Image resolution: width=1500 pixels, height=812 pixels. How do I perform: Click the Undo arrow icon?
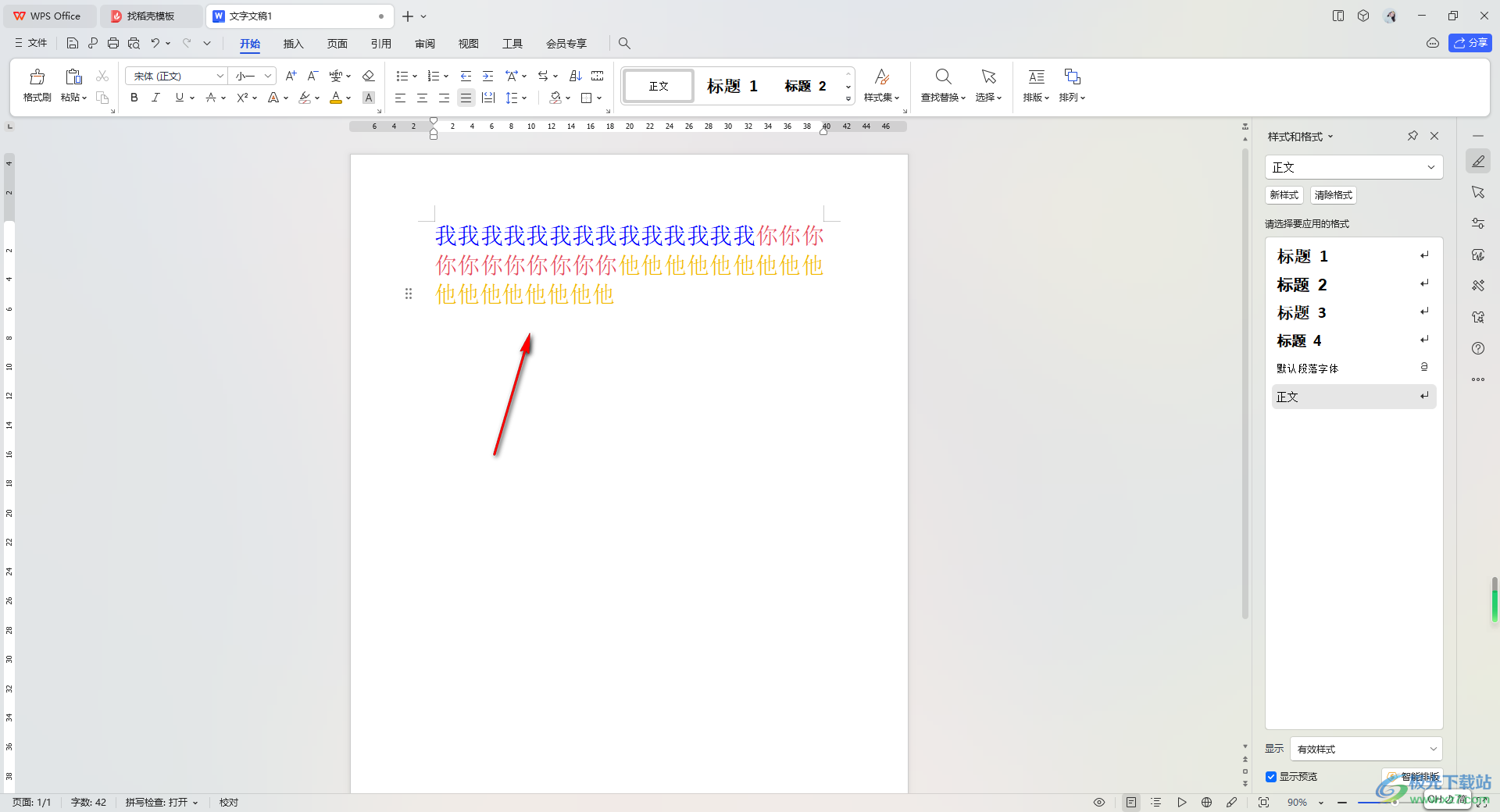pos(155,43)
